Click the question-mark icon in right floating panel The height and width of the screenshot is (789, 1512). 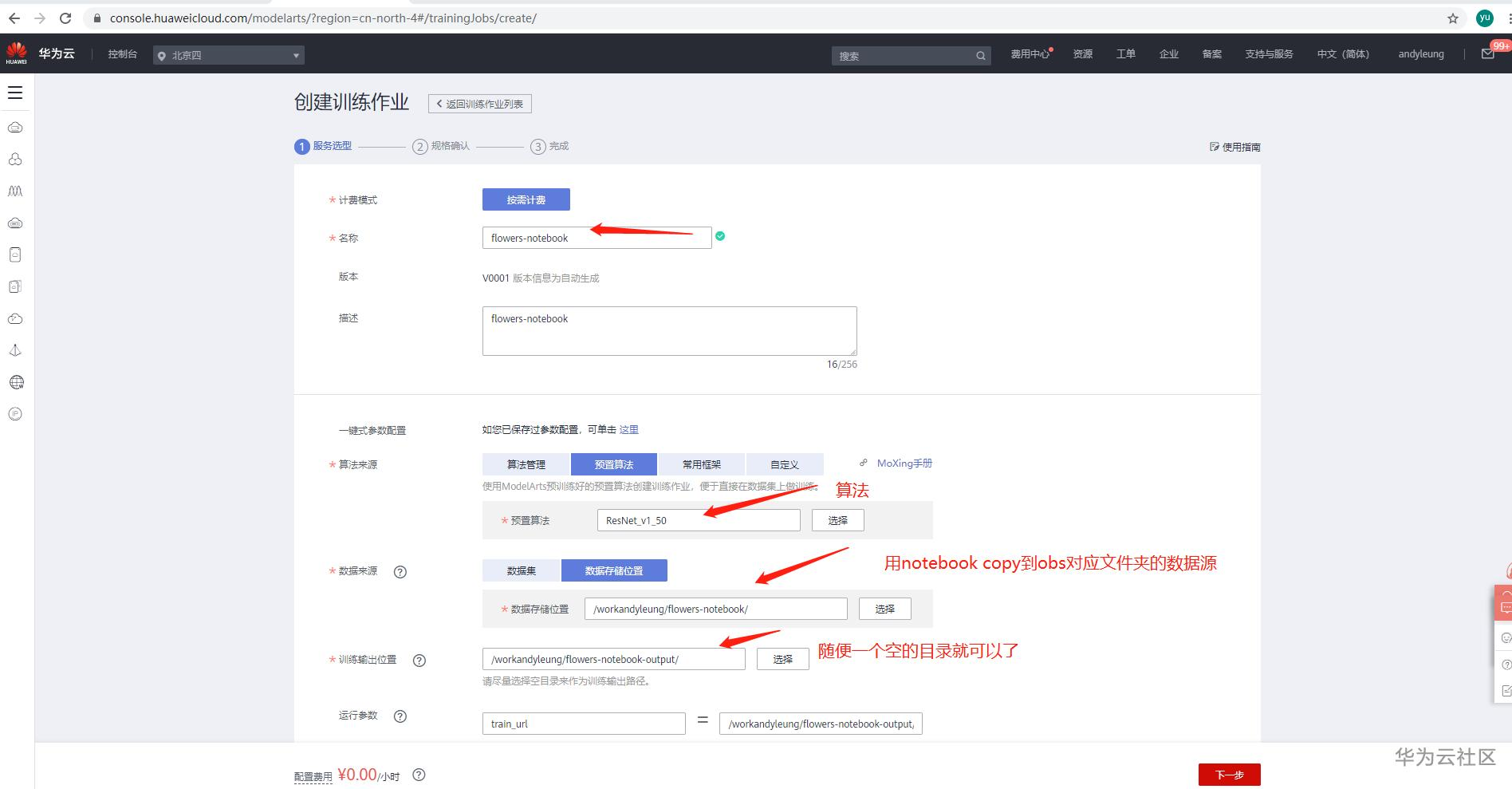(1506, 664)
